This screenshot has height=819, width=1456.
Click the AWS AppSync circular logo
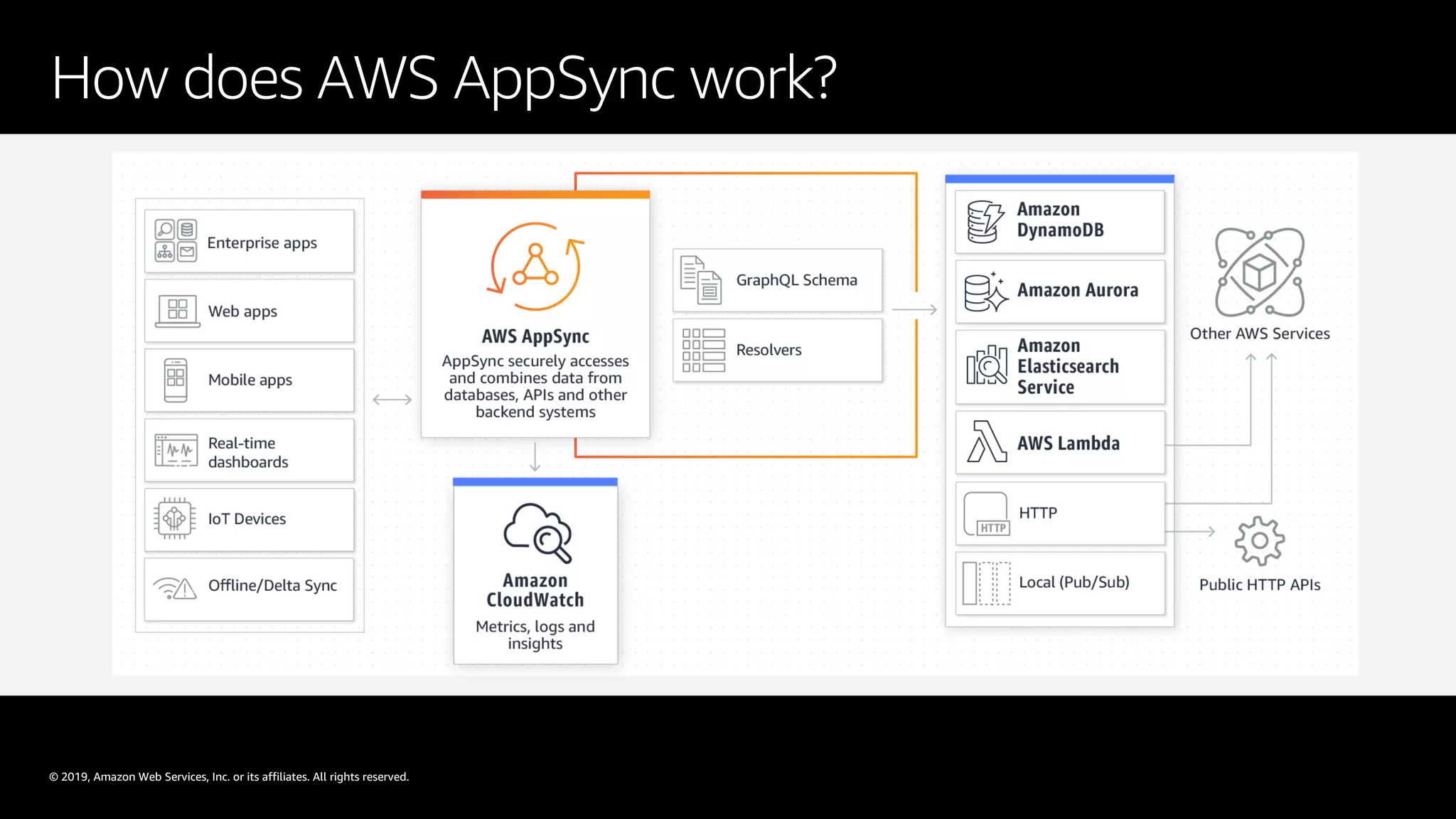(x=535, y=267)
